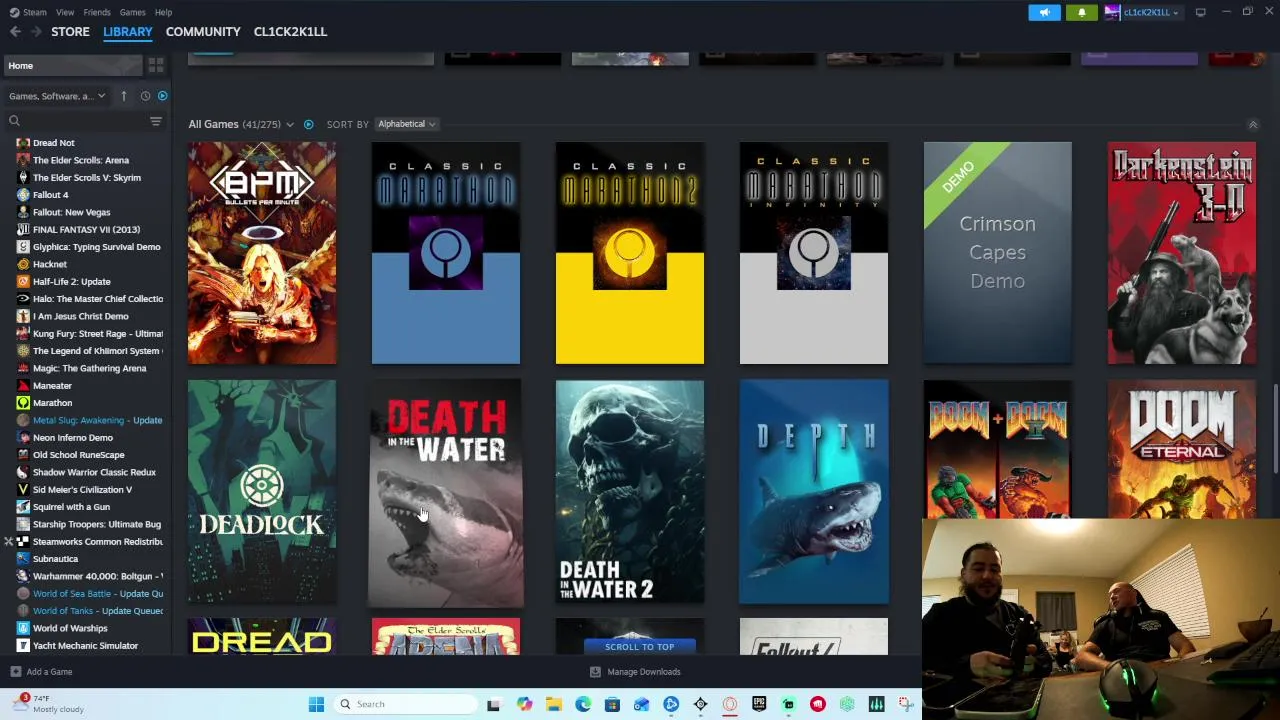1280x720 pixels.
Task: Open advanced filter options next to search
Action: 155,121
